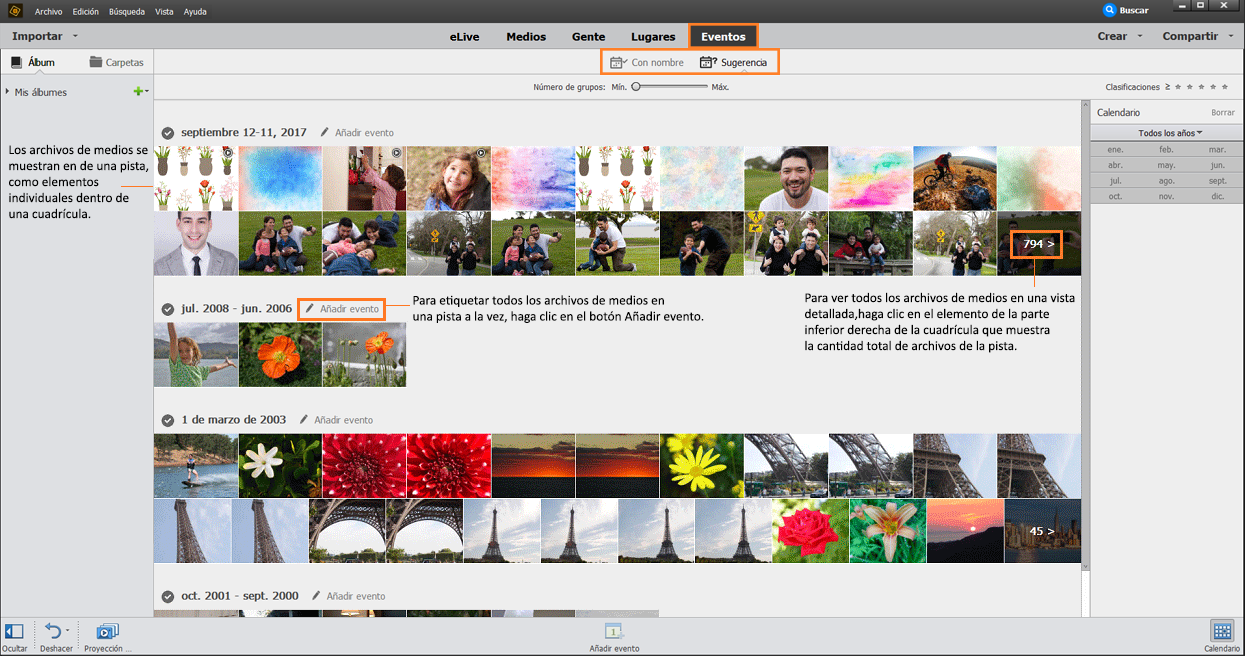Viewport: 1245px width, 656px height.
Task: Toggle checkmark for septiembre 12-11, 2017 track
Action: [168, 132]
